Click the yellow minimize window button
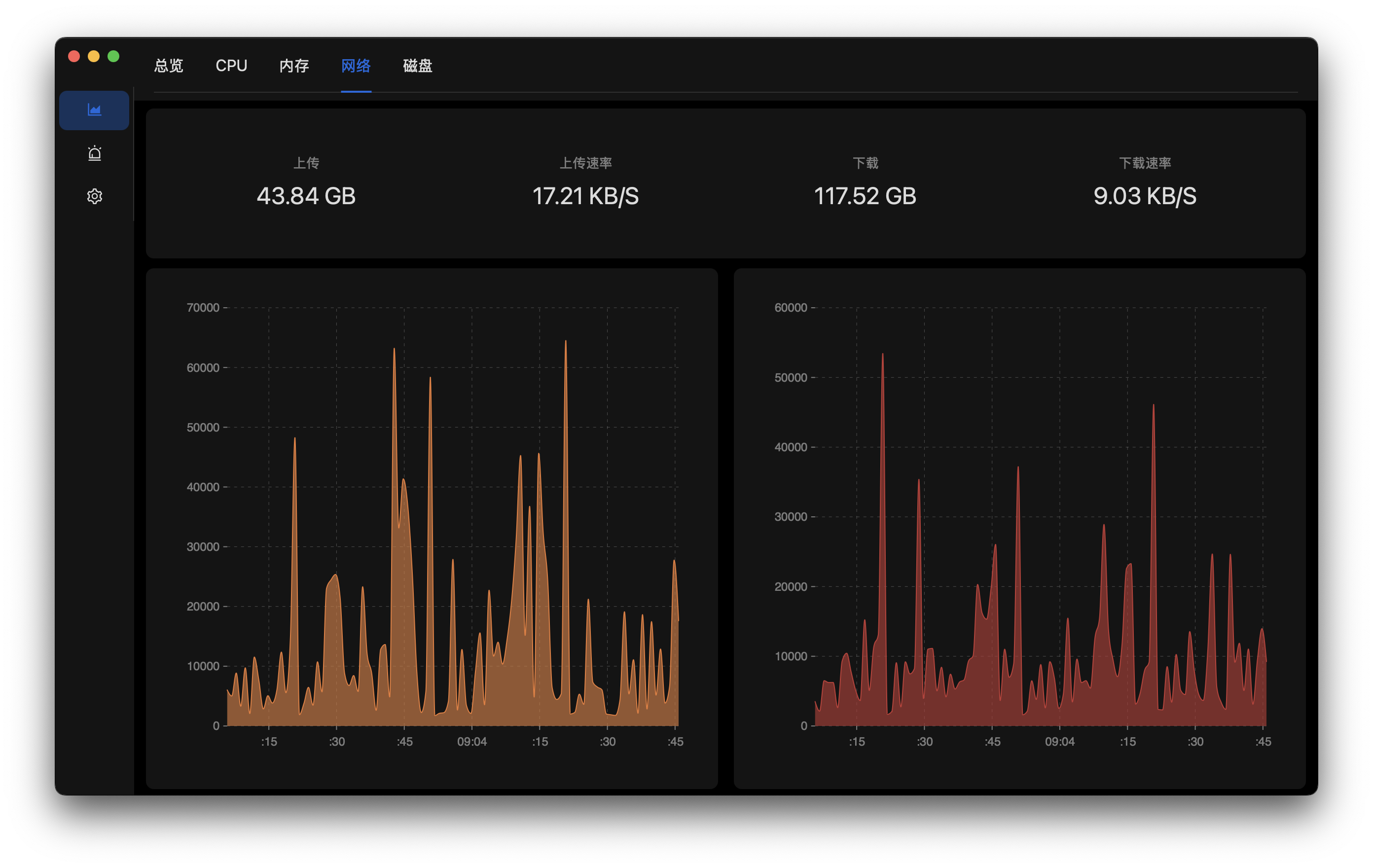1373x868 pixels. point(94,56)
